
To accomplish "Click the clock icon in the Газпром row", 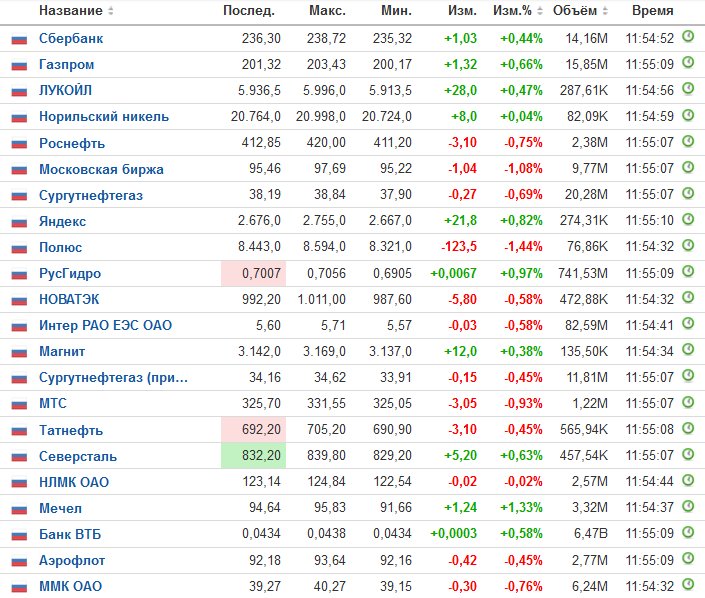I will (688, 62).
